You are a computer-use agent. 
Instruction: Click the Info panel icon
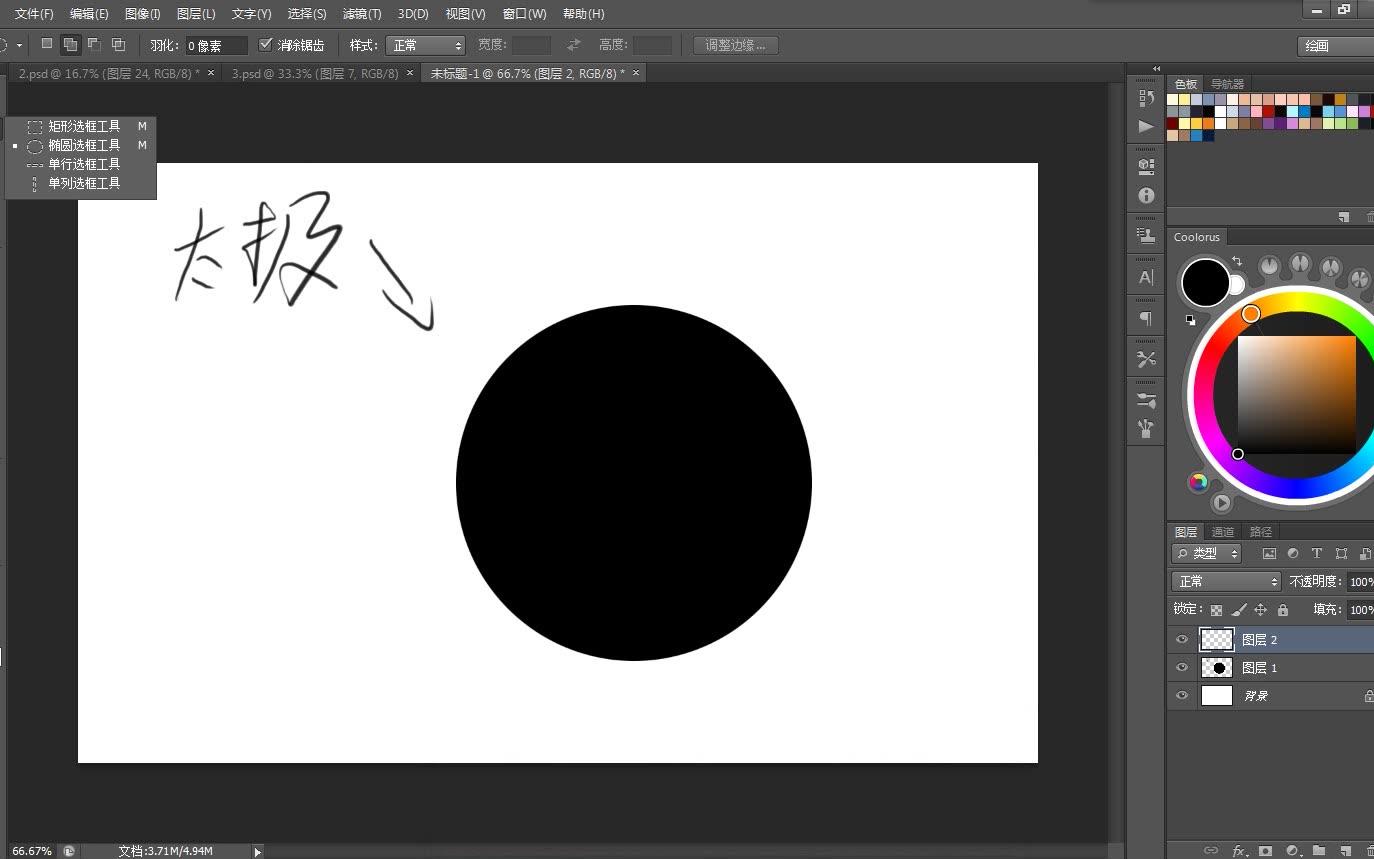[x=1145, y=195]
